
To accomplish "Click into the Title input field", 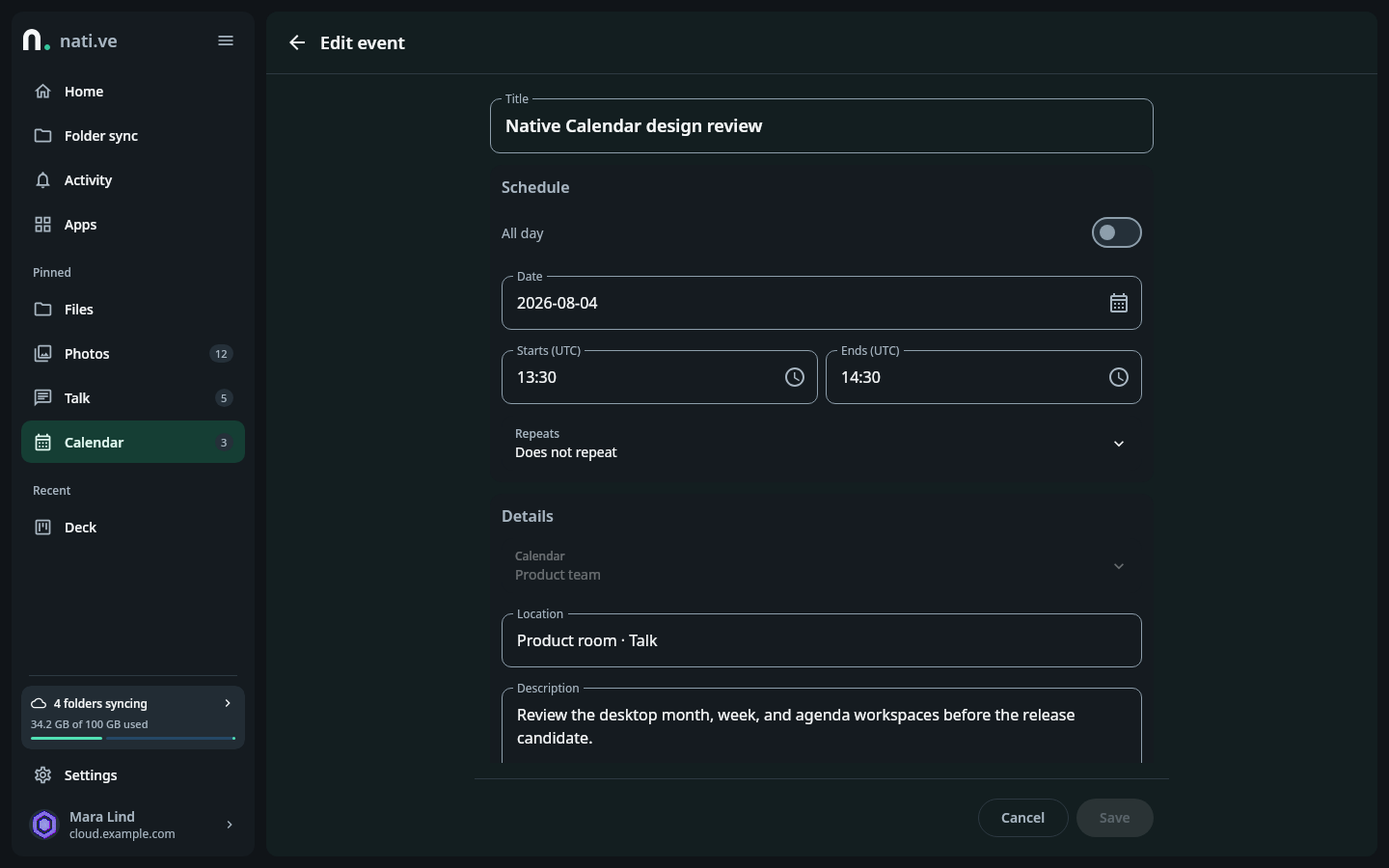I will click(x=822, y=126).
